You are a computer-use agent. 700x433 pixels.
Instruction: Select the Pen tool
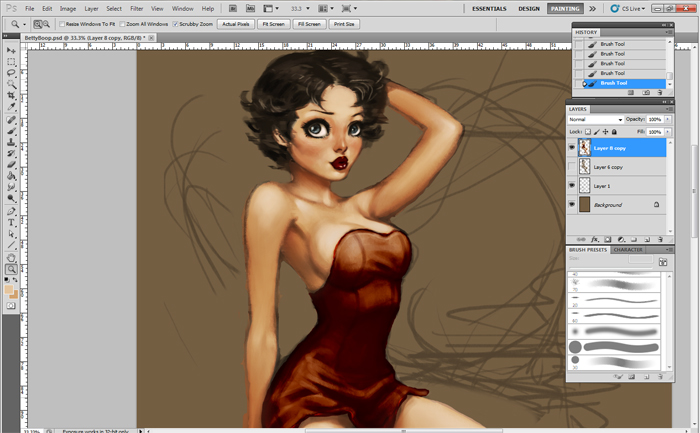coord(11,211)
